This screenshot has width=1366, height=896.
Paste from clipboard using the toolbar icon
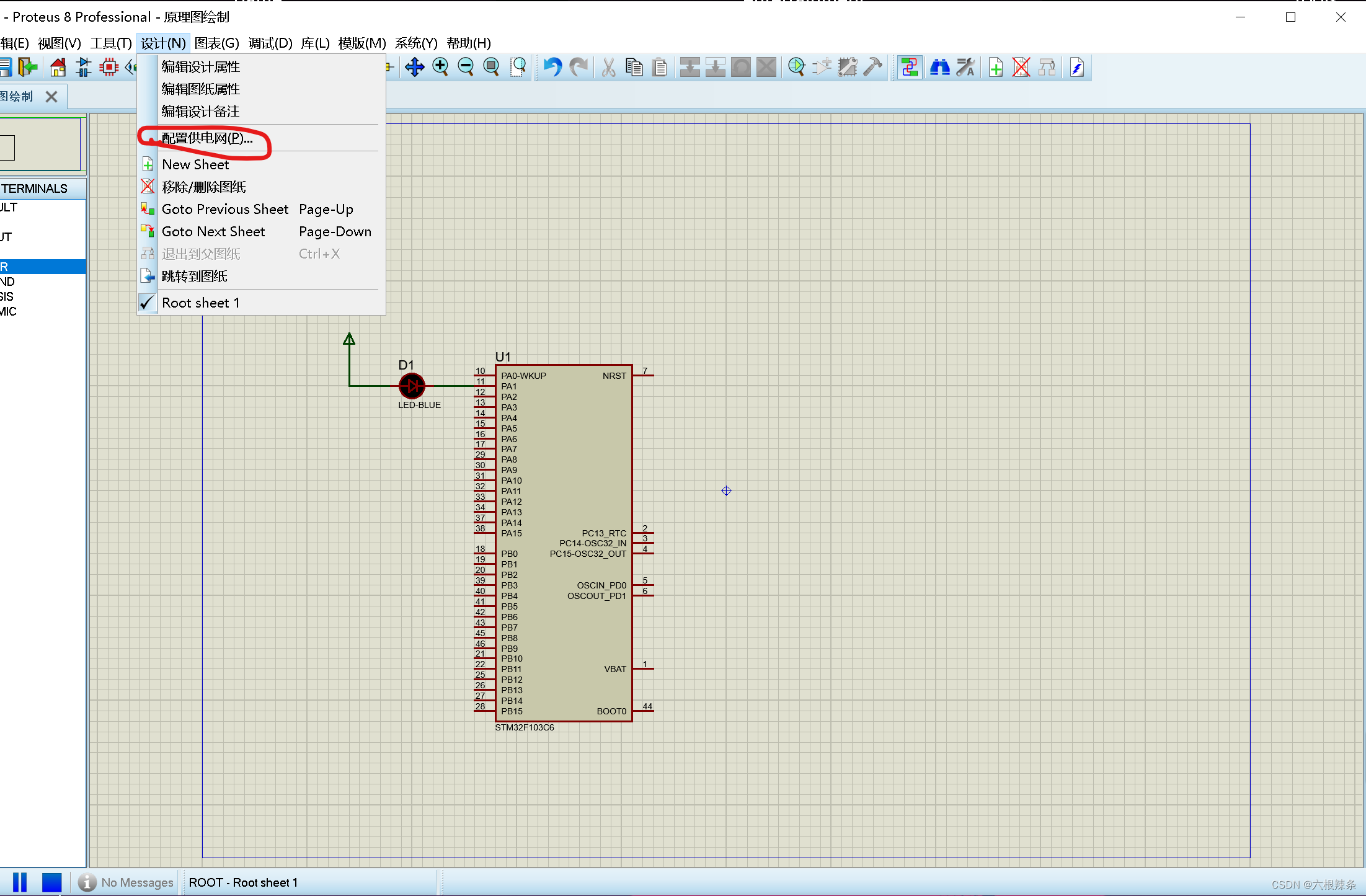tap(659, 67)
